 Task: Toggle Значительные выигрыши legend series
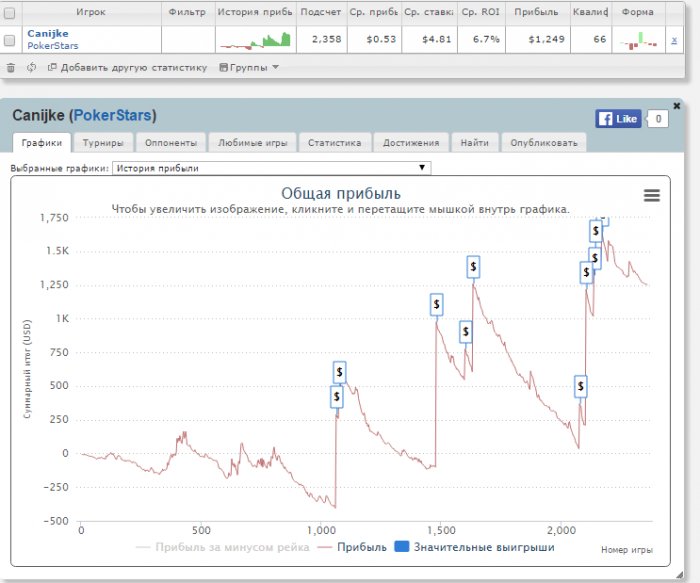pyautogui.click(x=474, y=547)
